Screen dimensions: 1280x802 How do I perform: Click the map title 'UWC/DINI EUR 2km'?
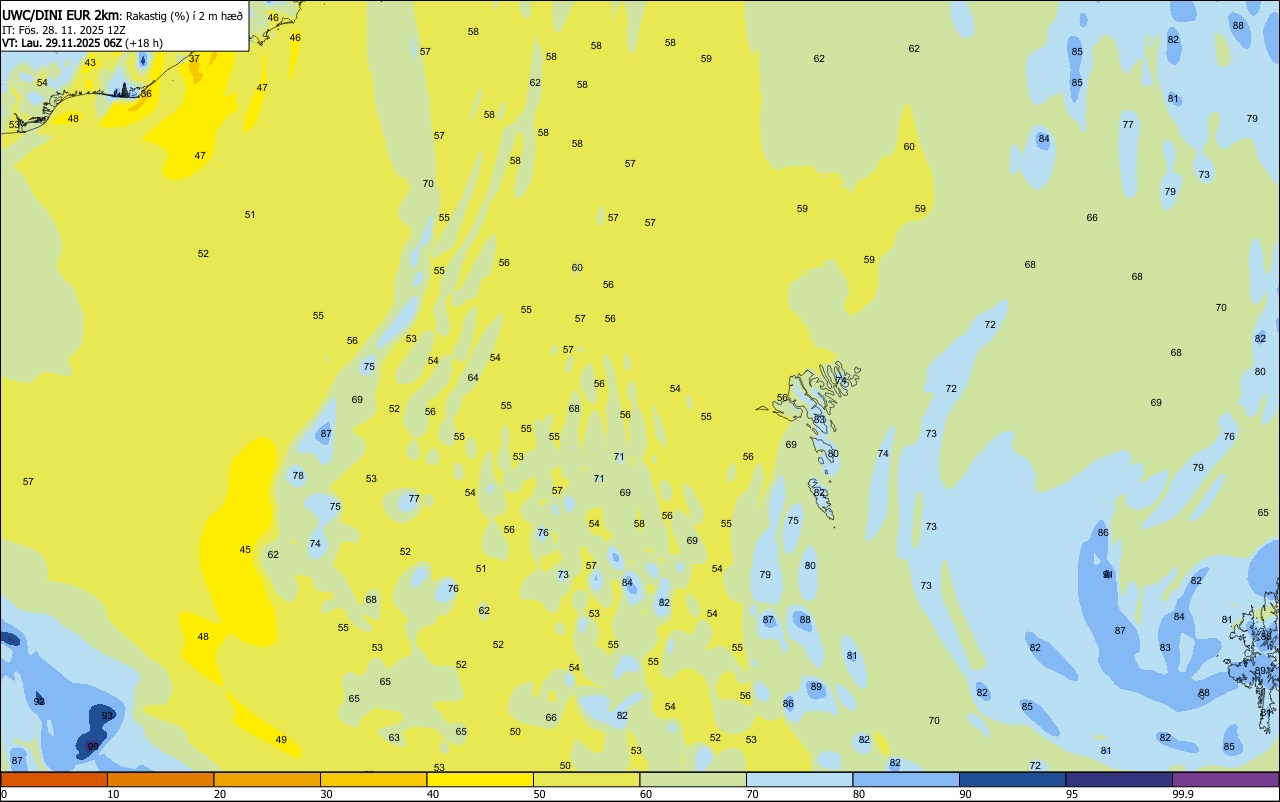point(60,15)
